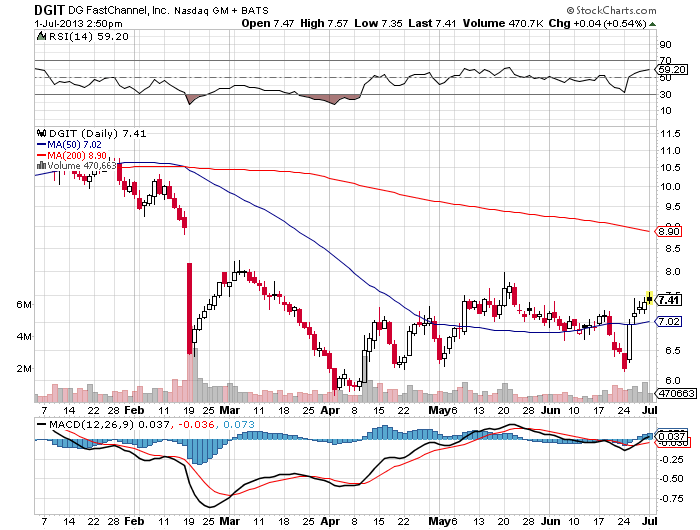Click the yellow highlighted latest candle
The width and height of the screenshot is (700, 530).
pos(650,298)
